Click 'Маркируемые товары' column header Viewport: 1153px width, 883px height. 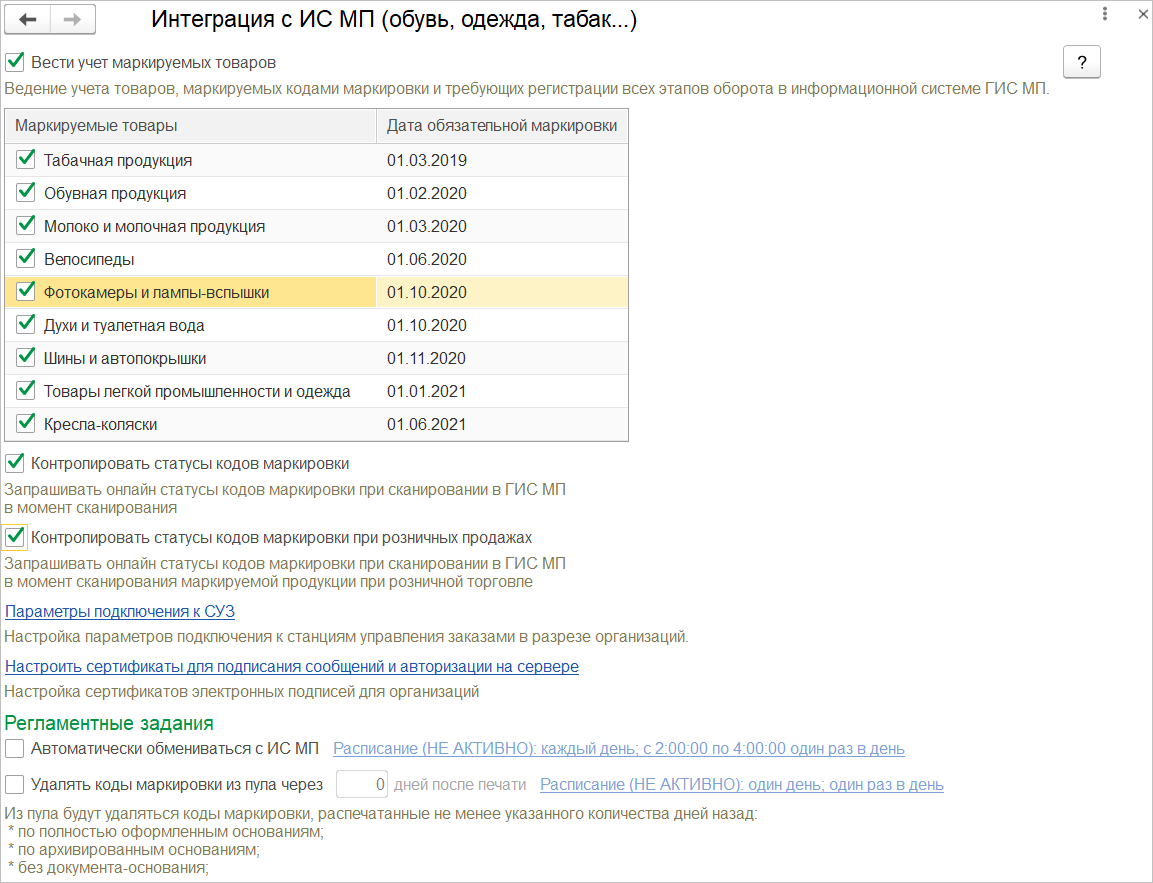pyautogui.click(x=190, y=126)
